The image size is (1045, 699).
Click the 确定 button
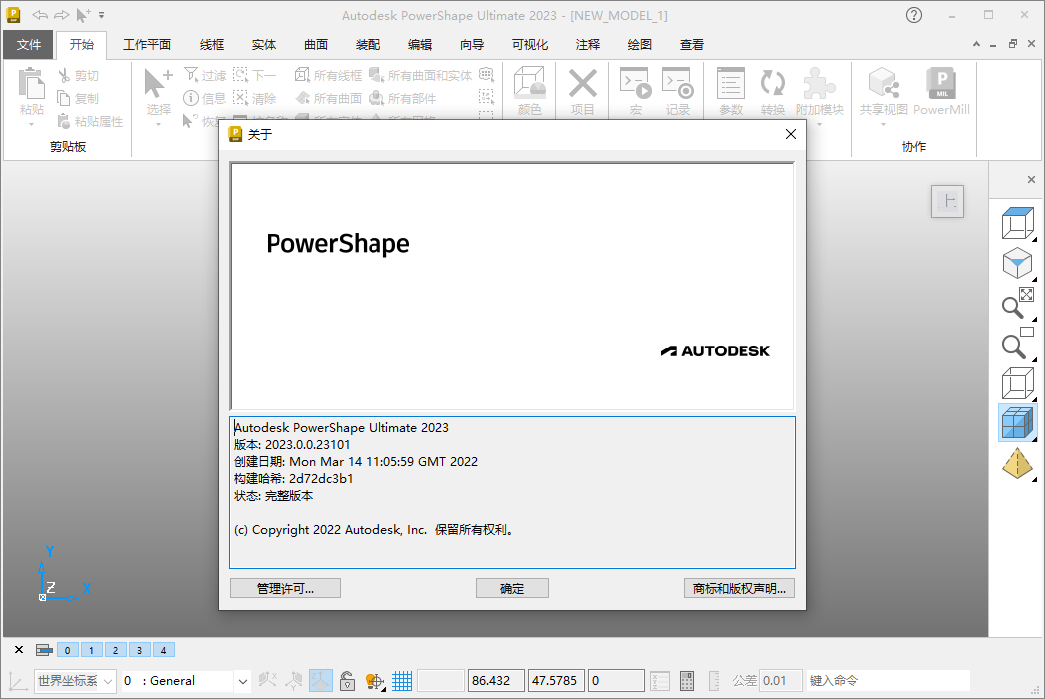pos(512,588)
